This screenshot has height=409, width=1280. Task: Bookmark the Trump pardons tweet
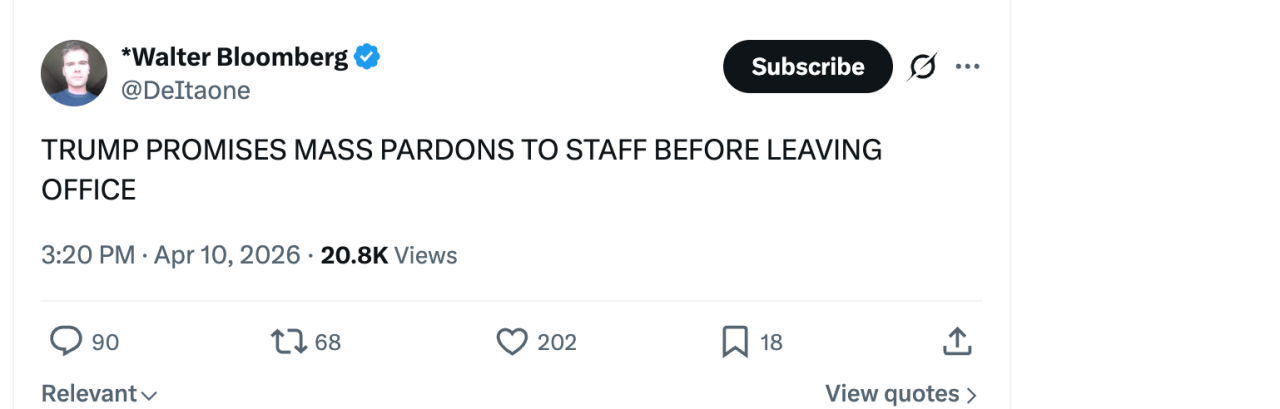pyautogui.click(x=735, y=342)
